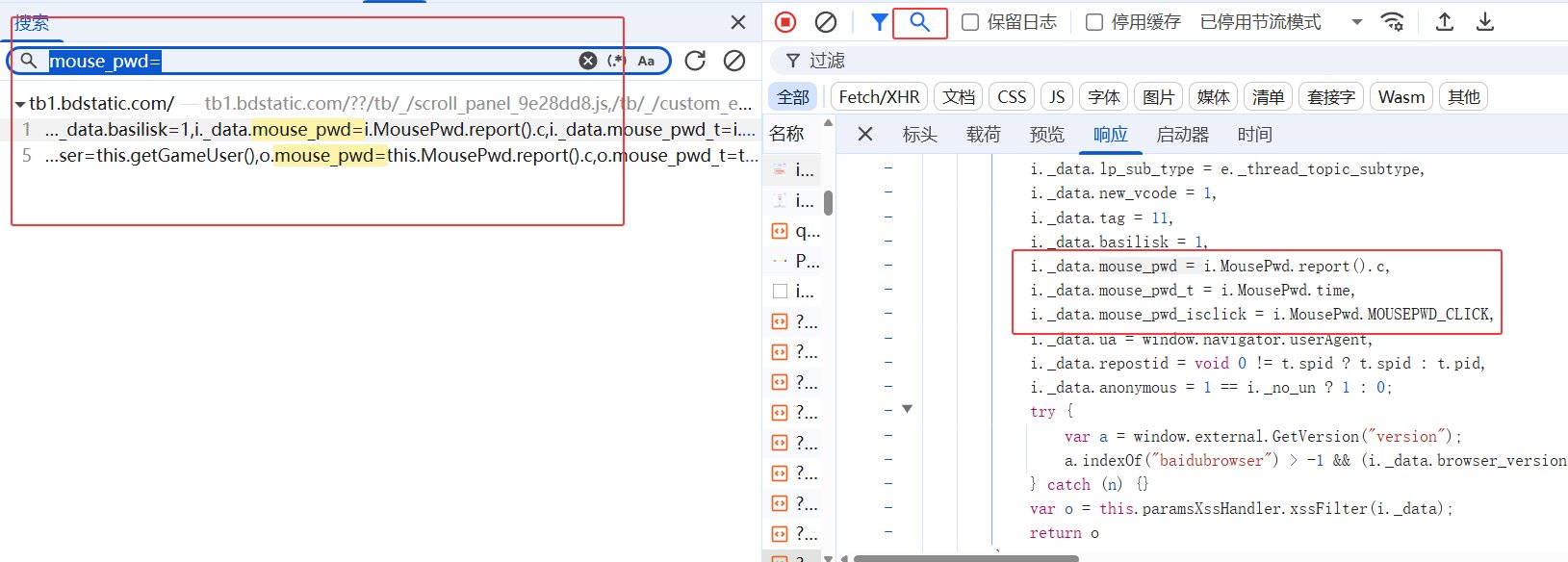Select the request named q...
The height and width of the screenshot is (562, 1568).
point(795,231)
